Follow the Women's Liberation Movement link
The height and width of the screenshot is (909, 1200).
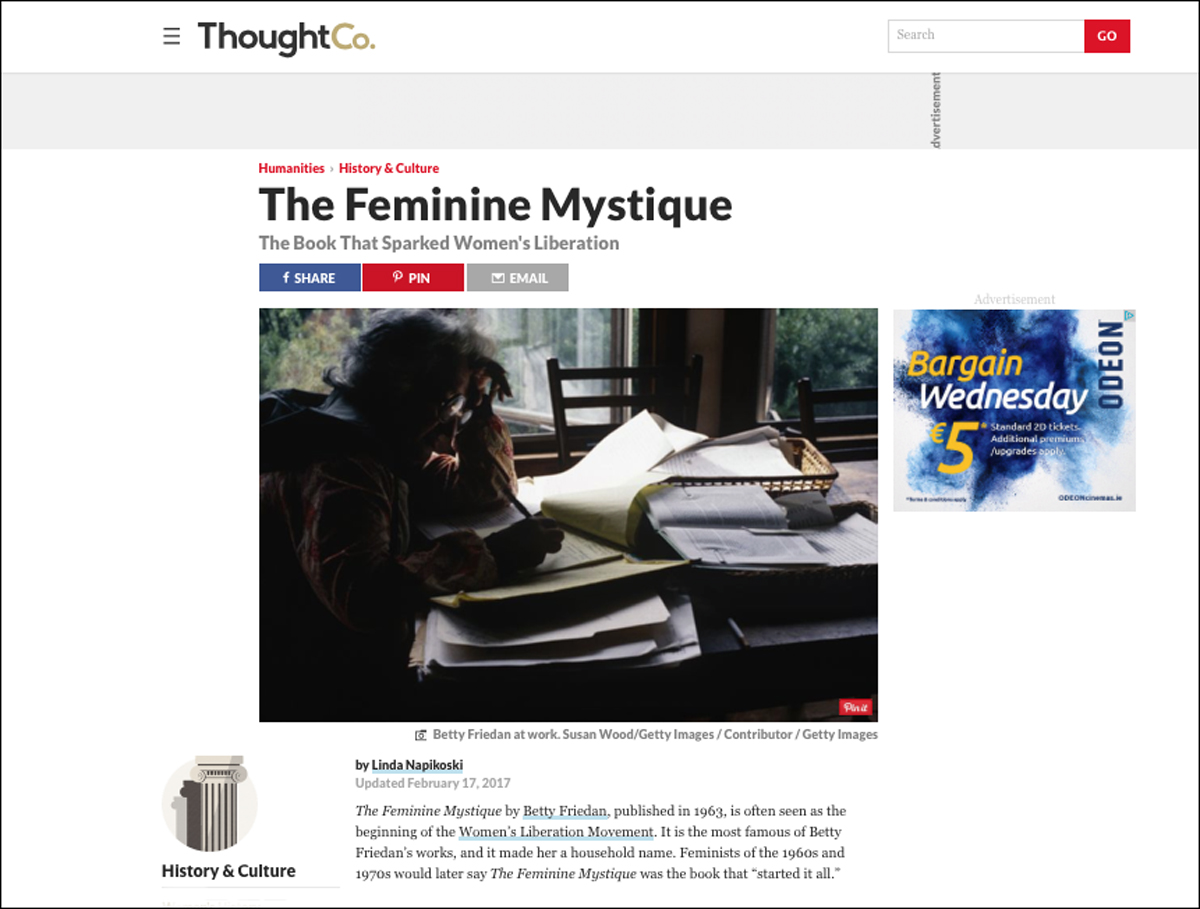556,832
